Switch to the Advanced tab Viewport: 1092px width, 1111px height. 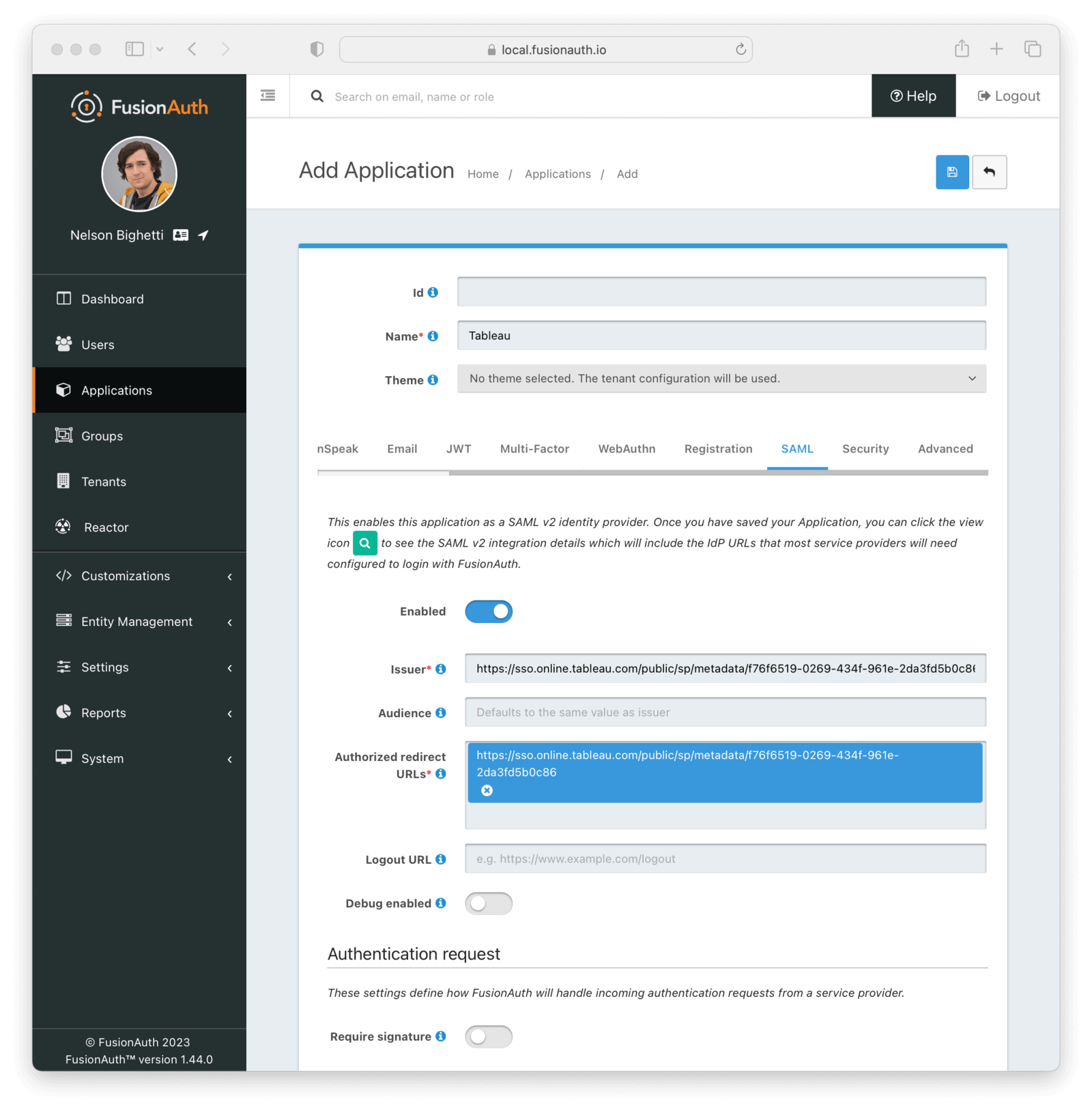point(945,448)
